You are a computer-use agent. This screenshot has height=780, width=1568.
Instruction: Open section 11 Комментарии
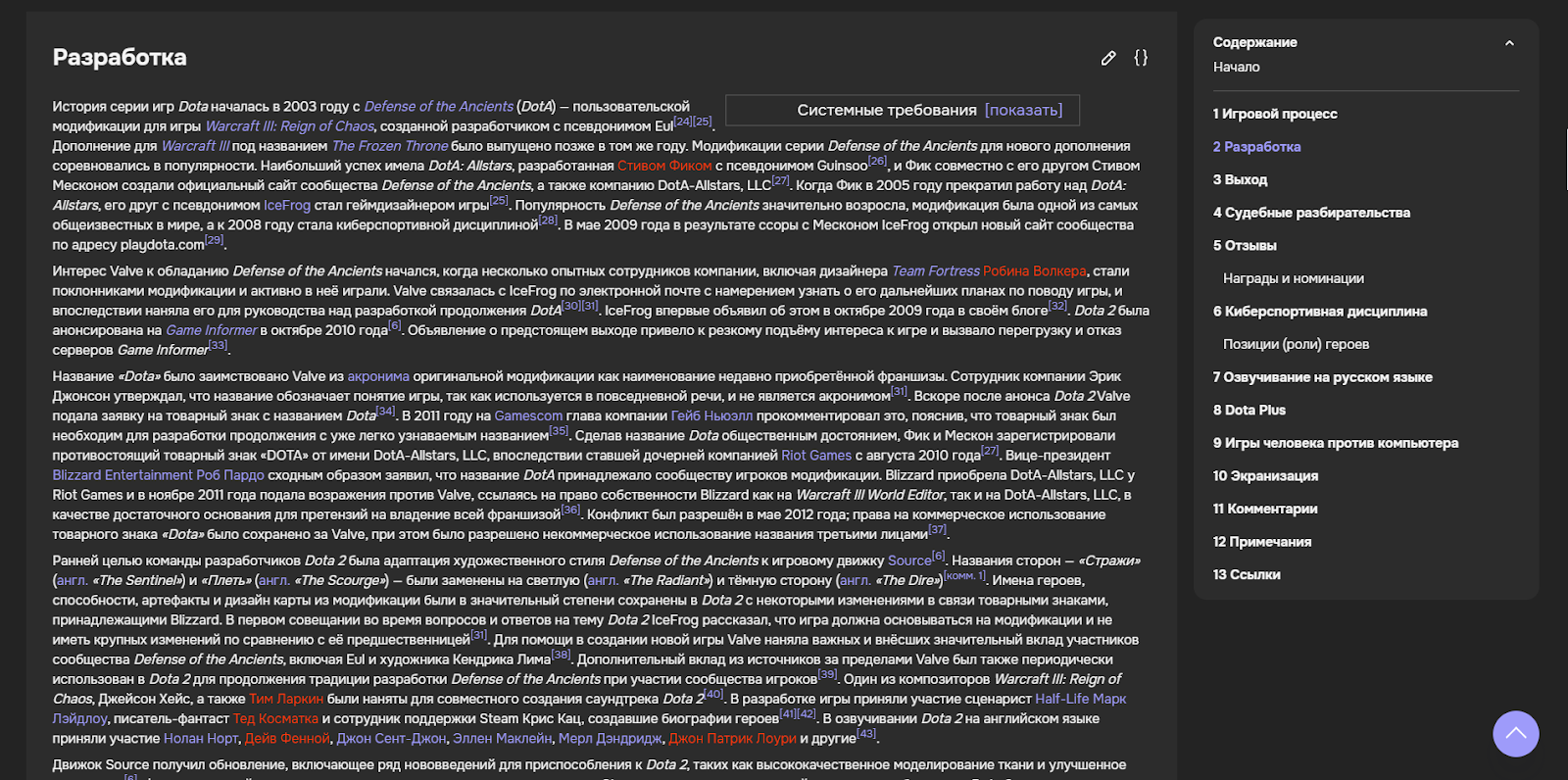coord(1265,509)
